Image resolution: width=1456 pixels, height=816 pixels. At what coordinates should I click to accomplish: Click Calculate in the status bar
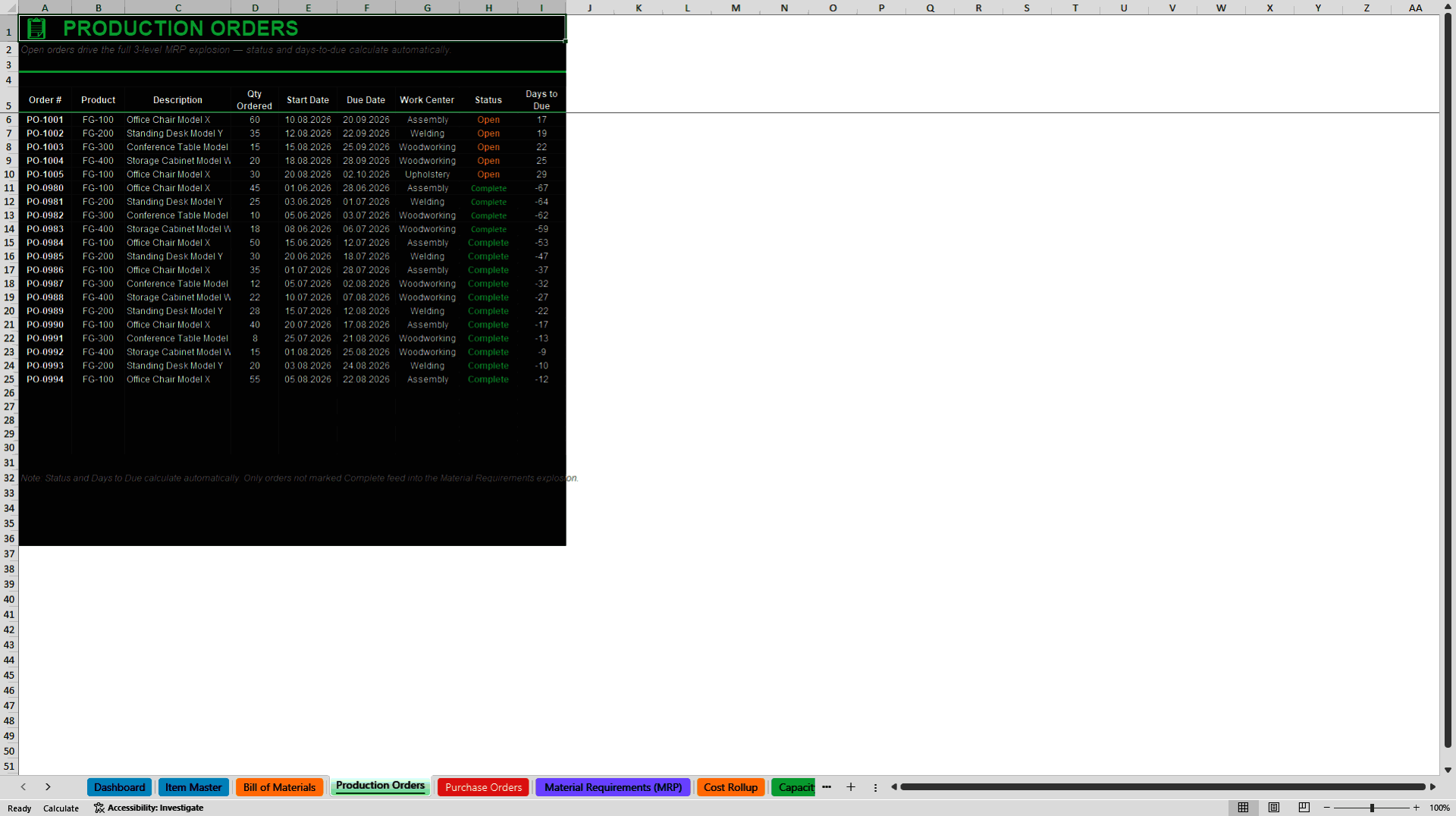[61, 808]
